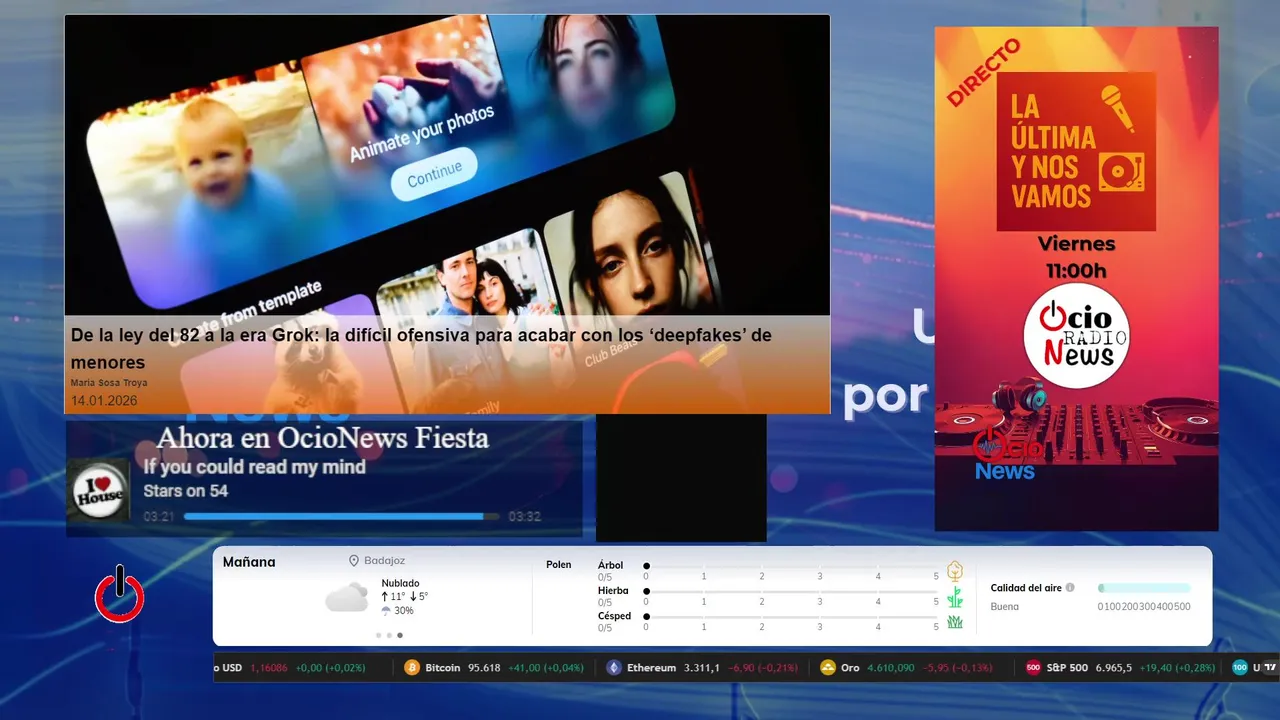Click the rain probability umbrella icon
This screenshot has width=1280, height=720.
click(386, 610)
